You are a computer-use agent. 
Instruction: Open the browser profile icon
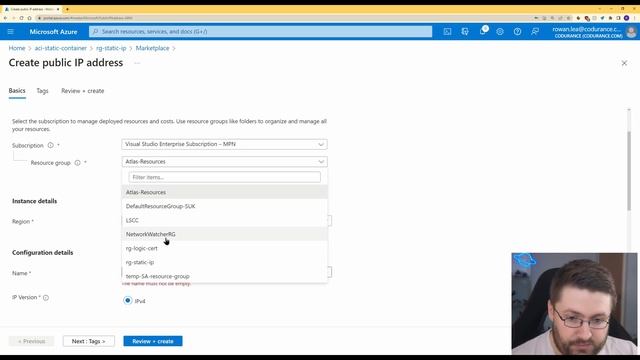point(627,18)
